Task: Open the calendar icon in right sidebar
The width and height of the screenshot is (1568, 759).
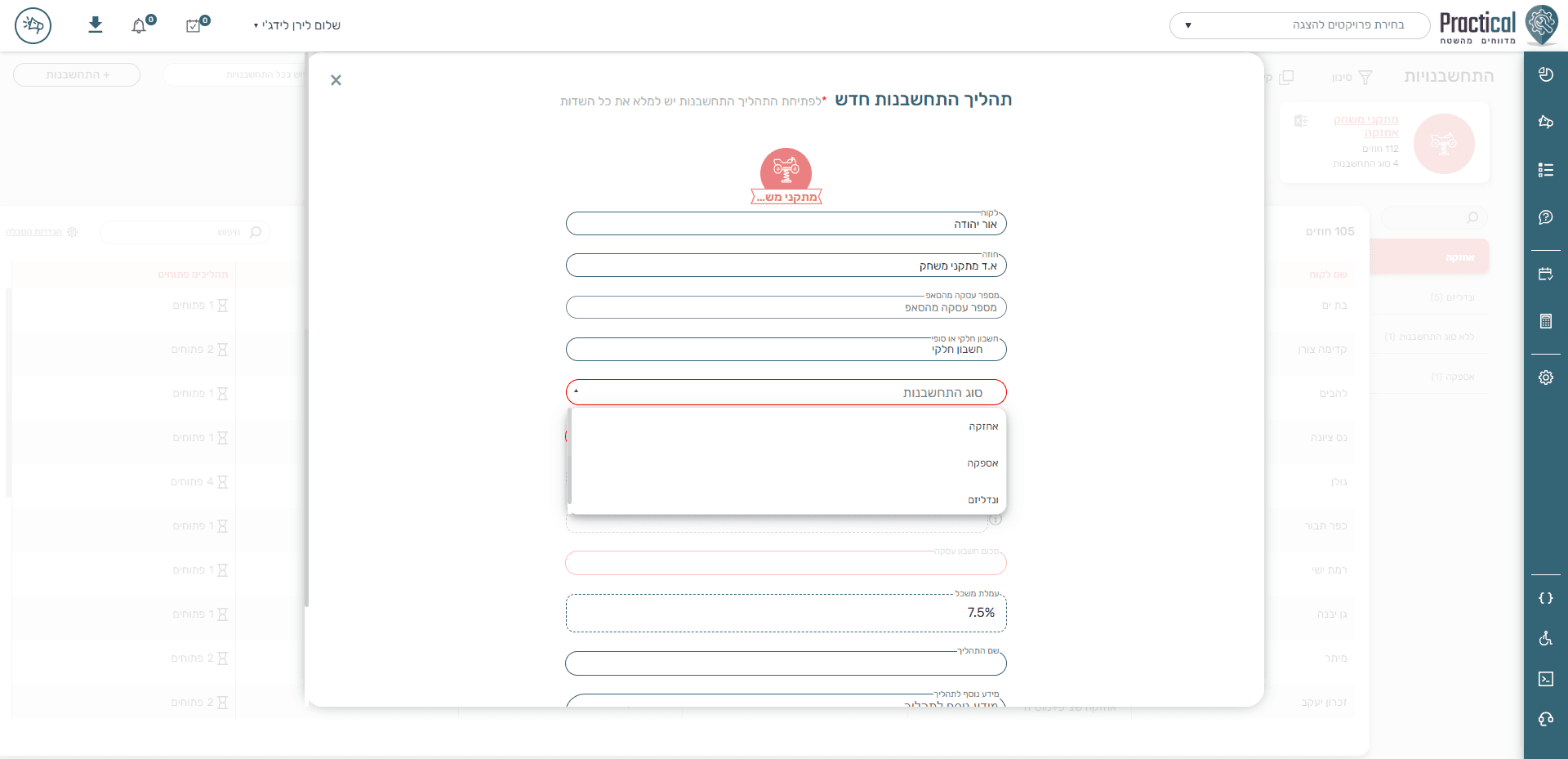Action: click(x=1545, y=274)
